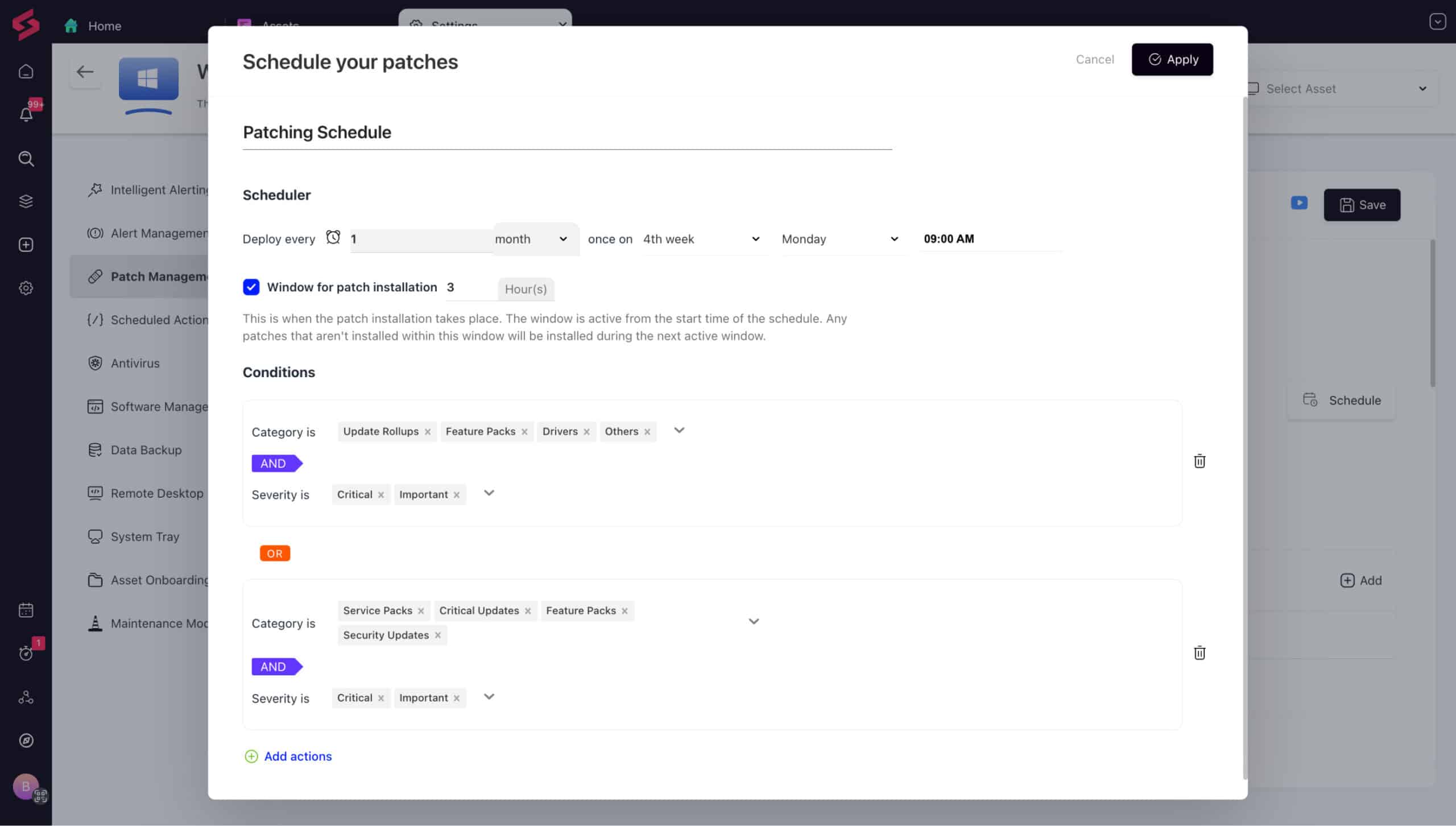Screen dimensions: 1456x826
Task: Open notifications from the bell icon
Action: pyautogui.click(x=26, y=113)
